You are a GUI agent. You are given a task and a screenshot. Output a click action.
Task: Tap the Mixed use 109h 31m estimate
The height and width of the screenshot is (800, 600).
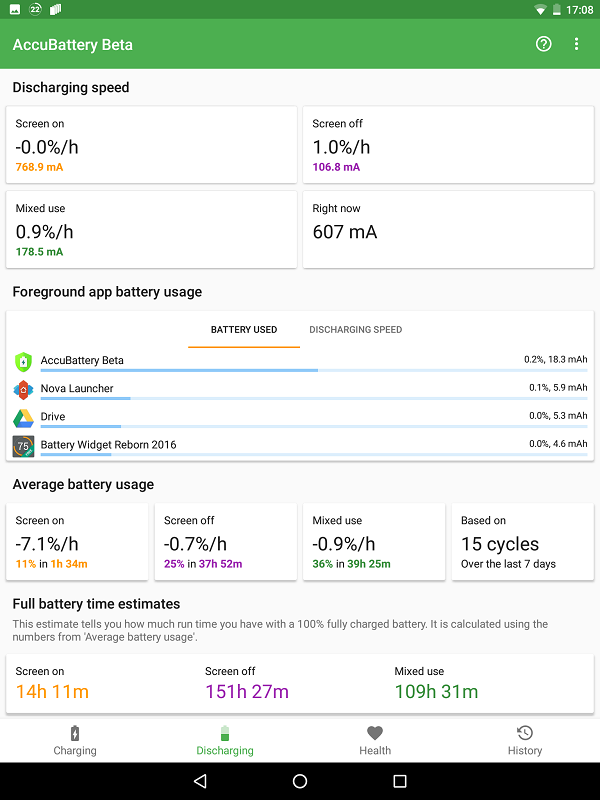436,691
